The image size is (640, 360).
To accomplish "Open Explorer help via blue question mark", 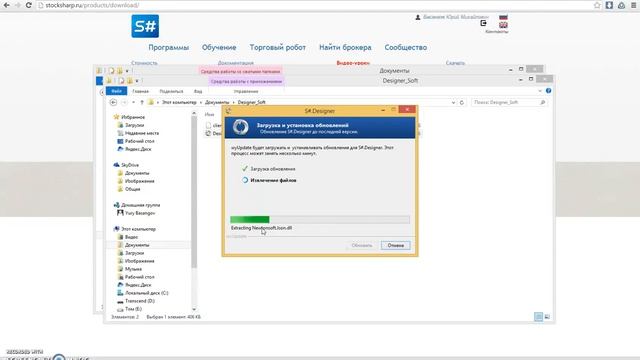I will click(x=548, y=91).
